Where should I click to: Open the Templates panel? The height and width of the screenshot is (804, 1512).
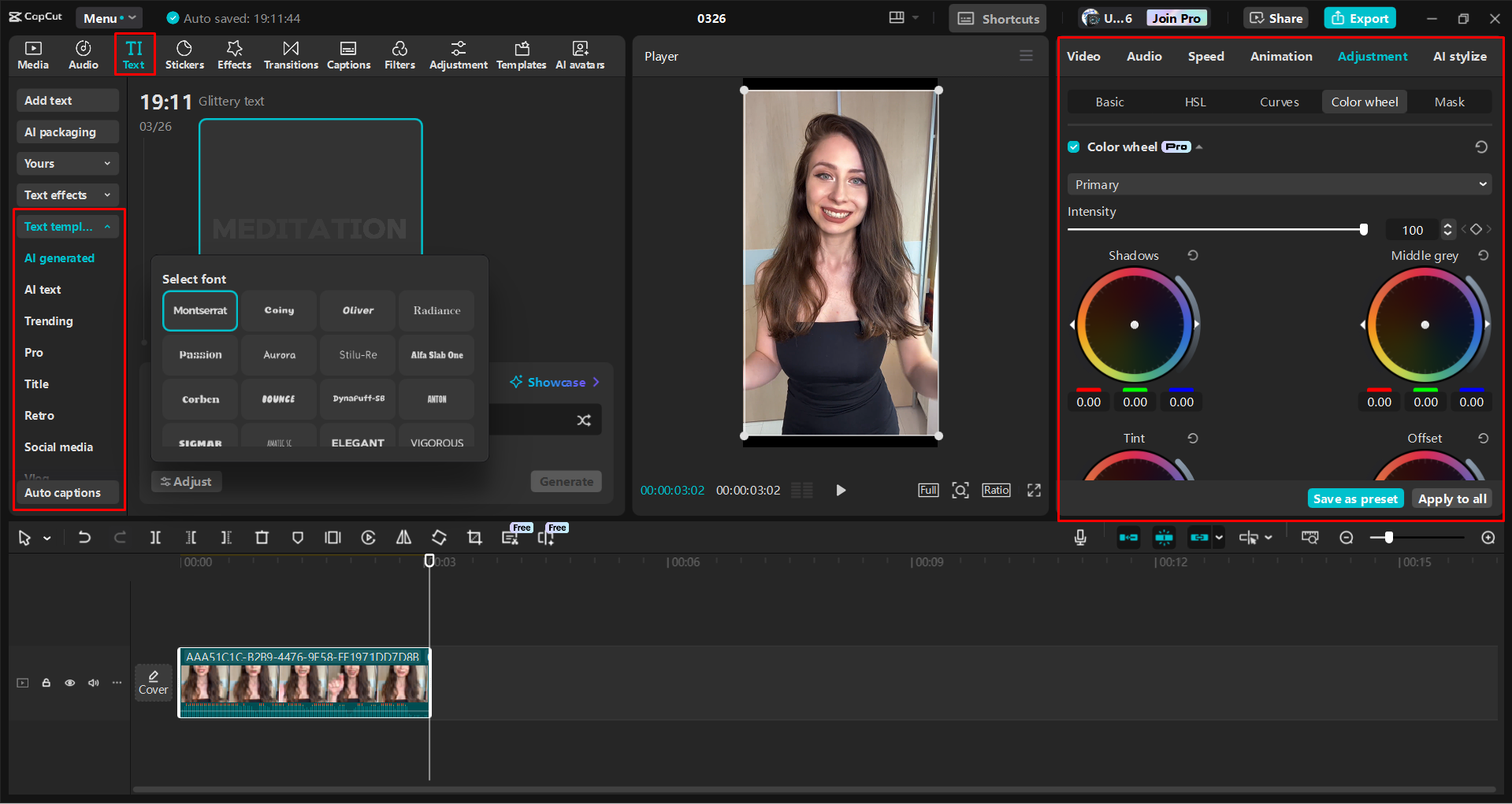pyautogui.click(x=521, y=55)
